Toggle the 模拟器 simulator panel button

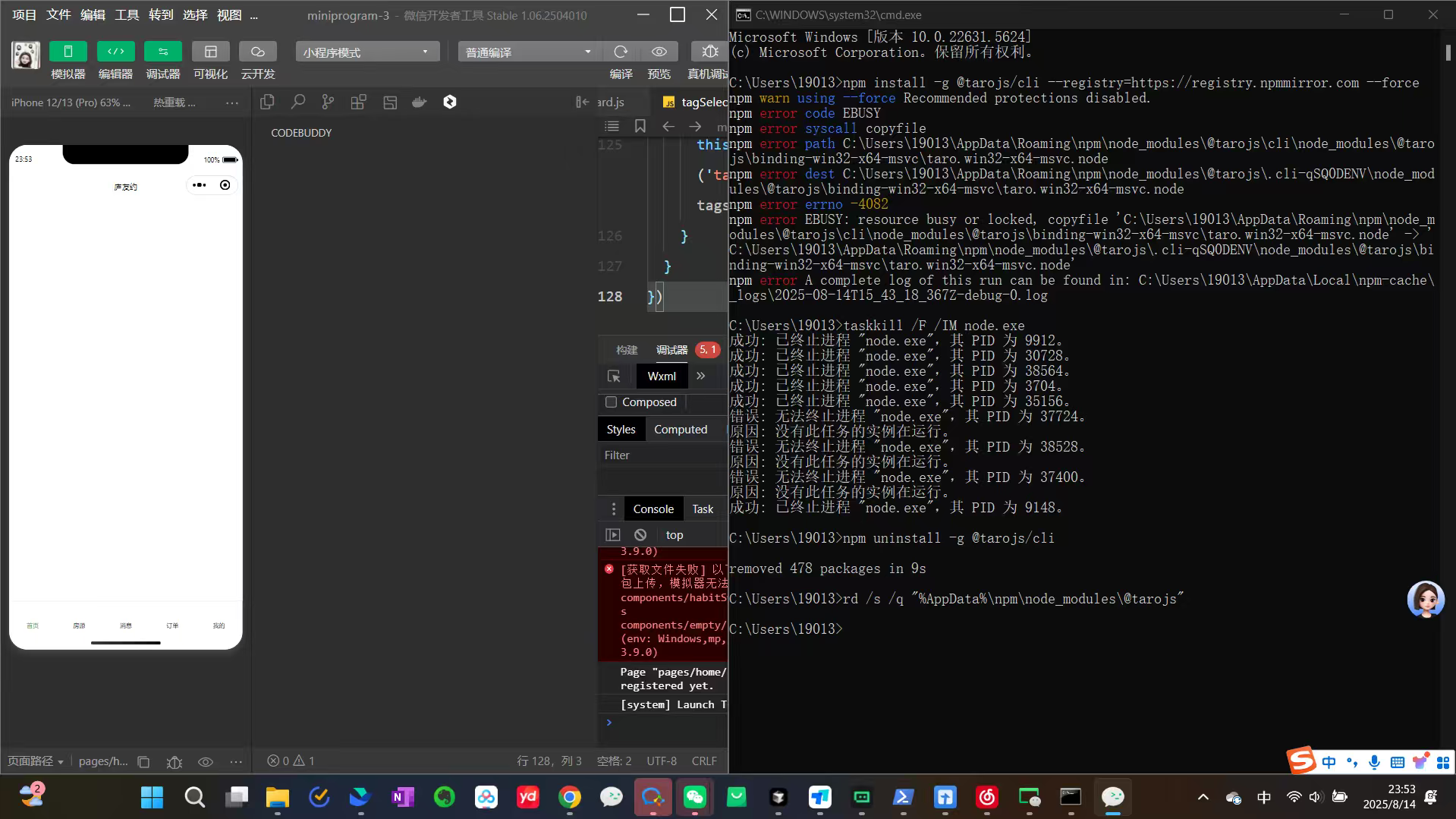click(68, 52)
